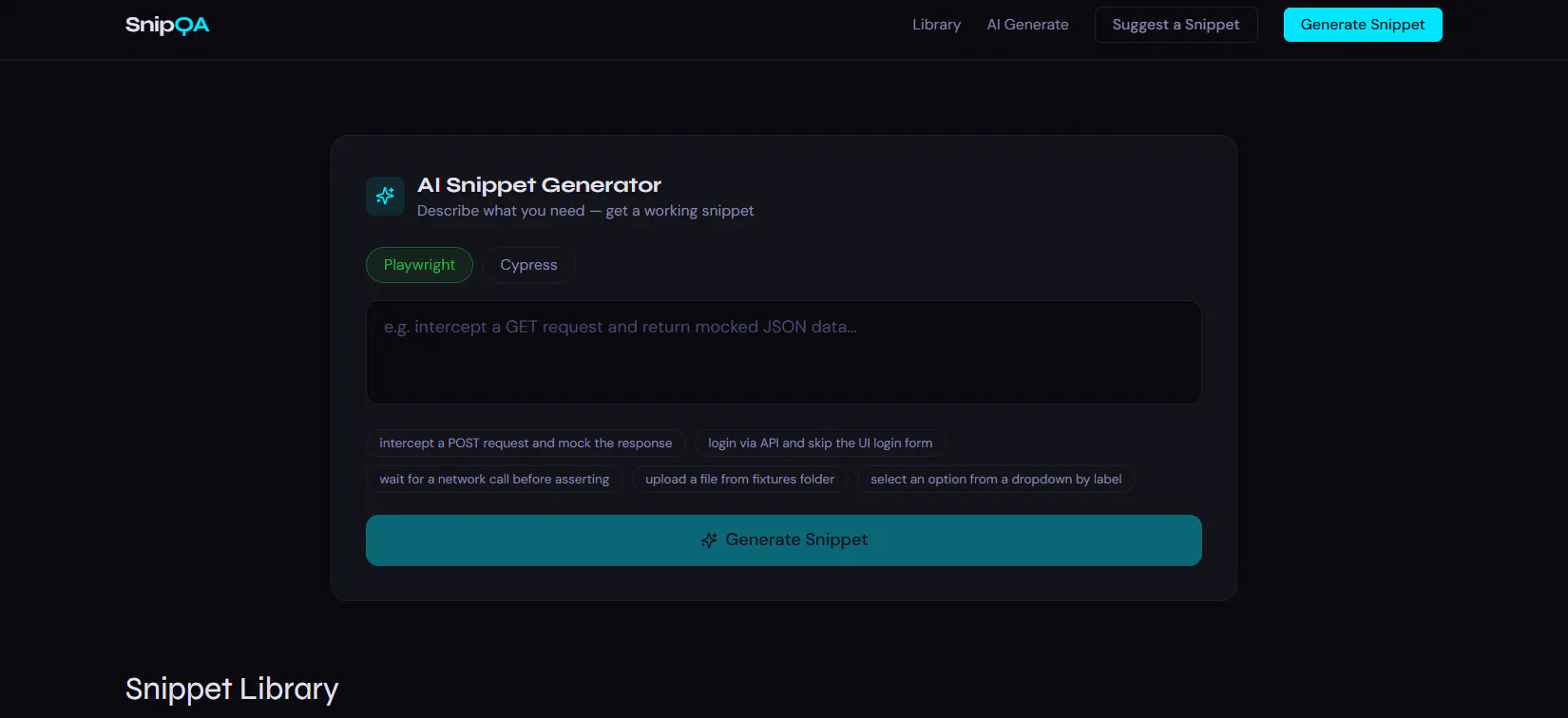Pick the 'intercept a POST request' suggestion chip
1568x718 pixels.
(526, 444)
